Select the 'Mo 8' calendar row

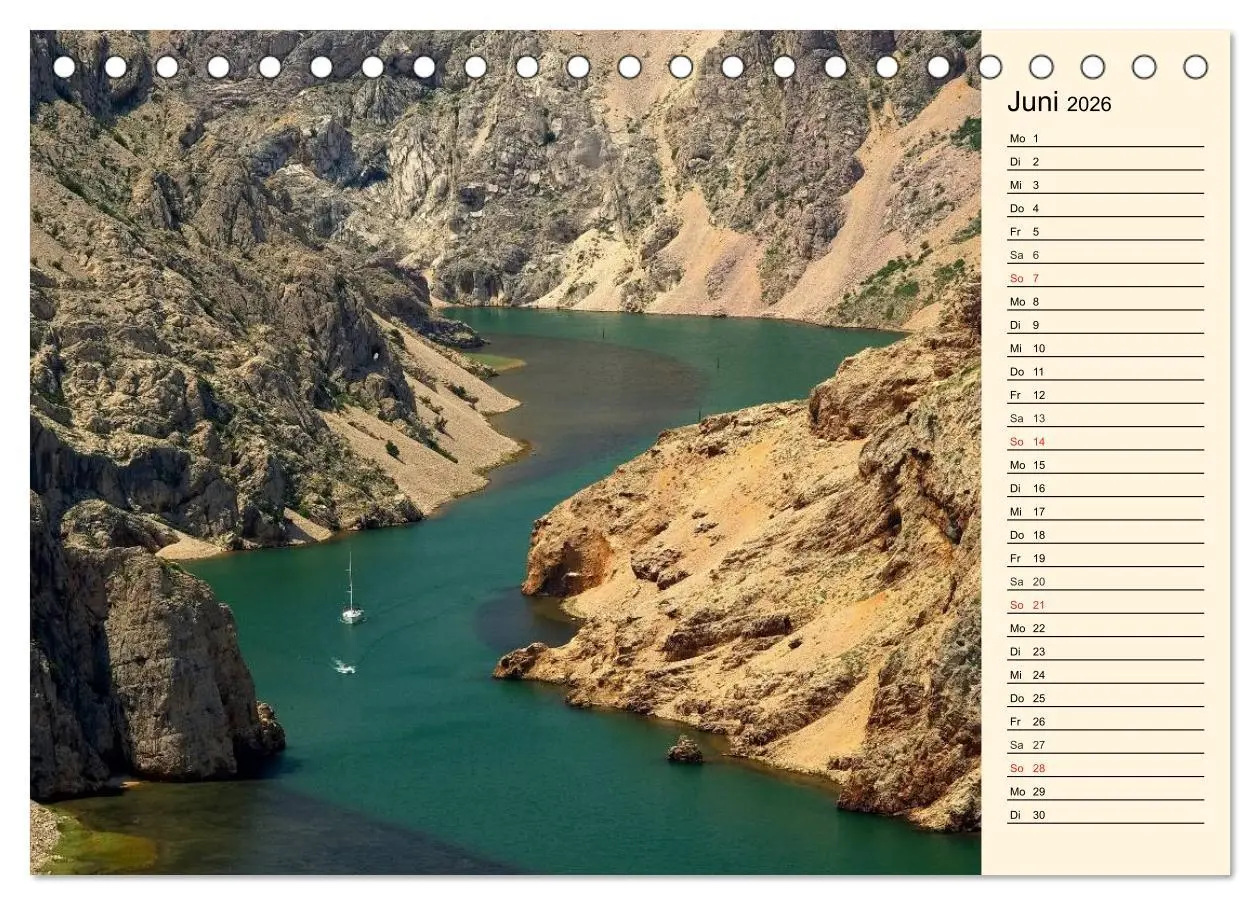coord(1105,302)
